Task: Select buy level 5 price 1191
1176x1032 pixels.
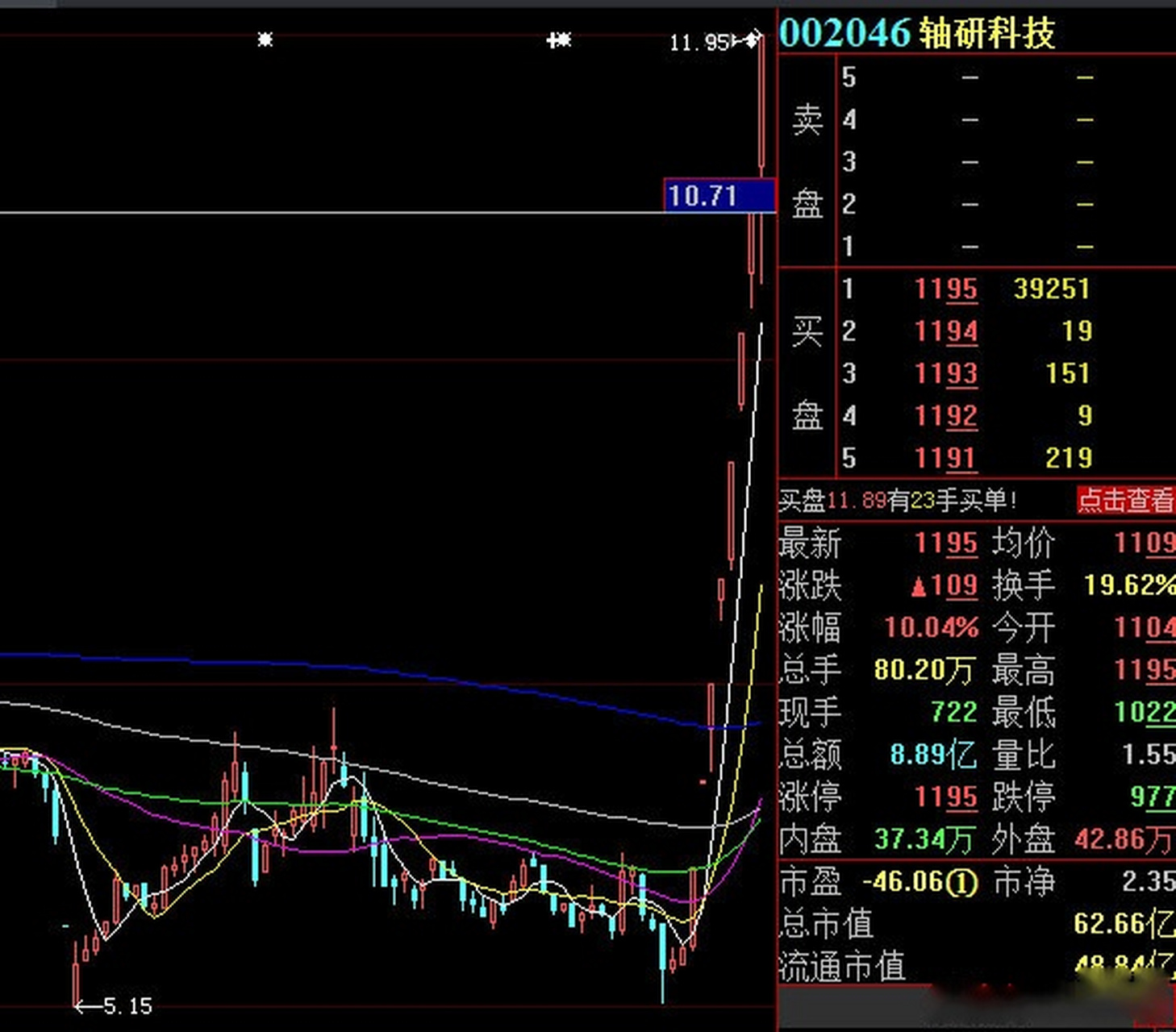Action: click(946, 458)
